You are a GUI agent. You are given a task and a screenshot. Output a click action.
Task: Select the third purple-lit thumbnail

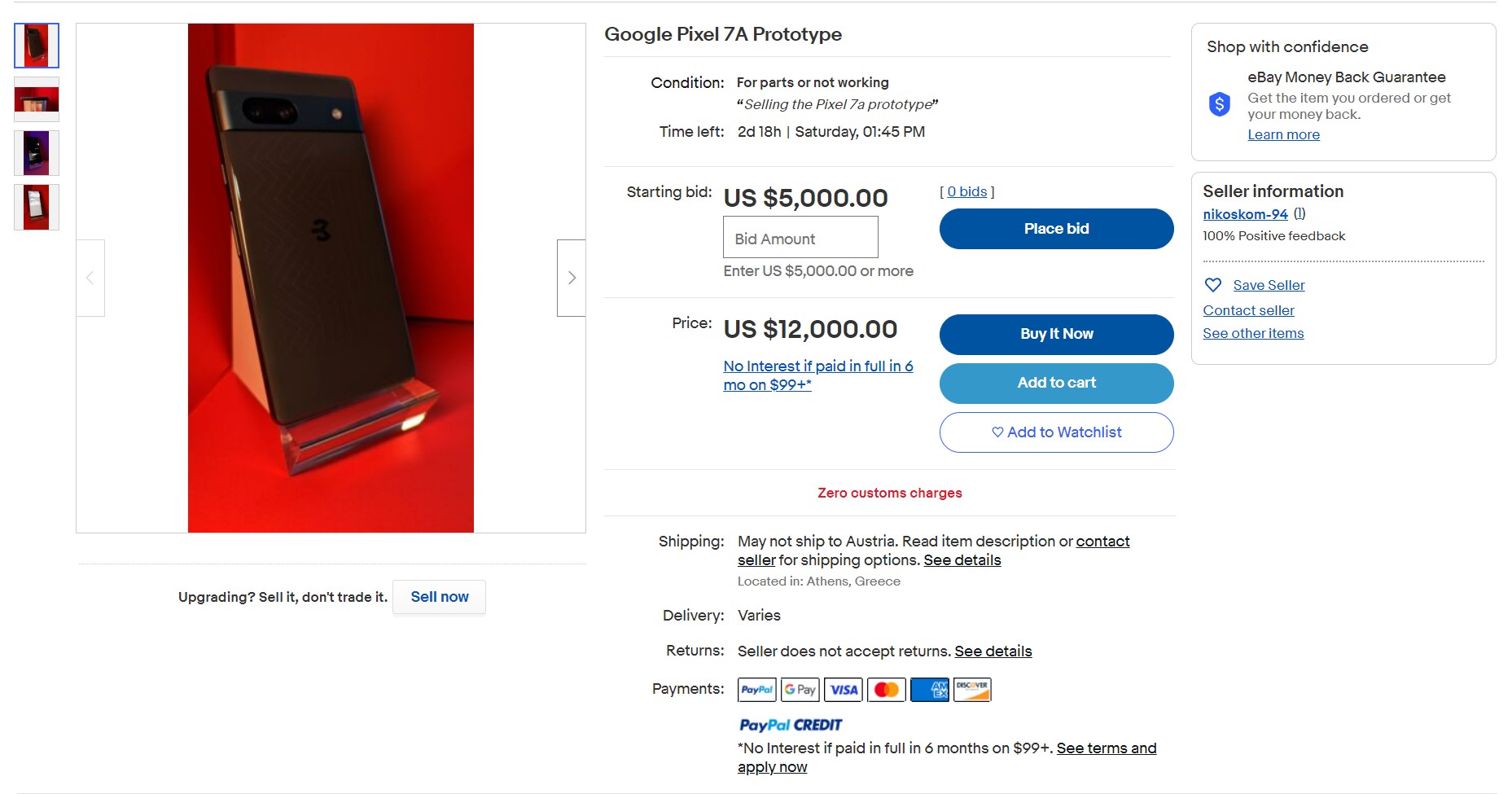37,153
